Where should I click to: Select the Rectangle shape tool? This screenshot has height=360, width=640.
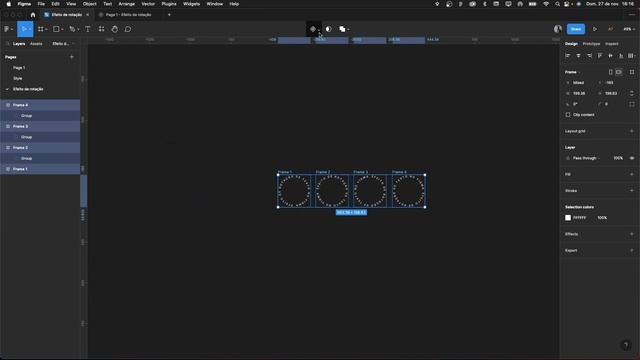[56, 29]
